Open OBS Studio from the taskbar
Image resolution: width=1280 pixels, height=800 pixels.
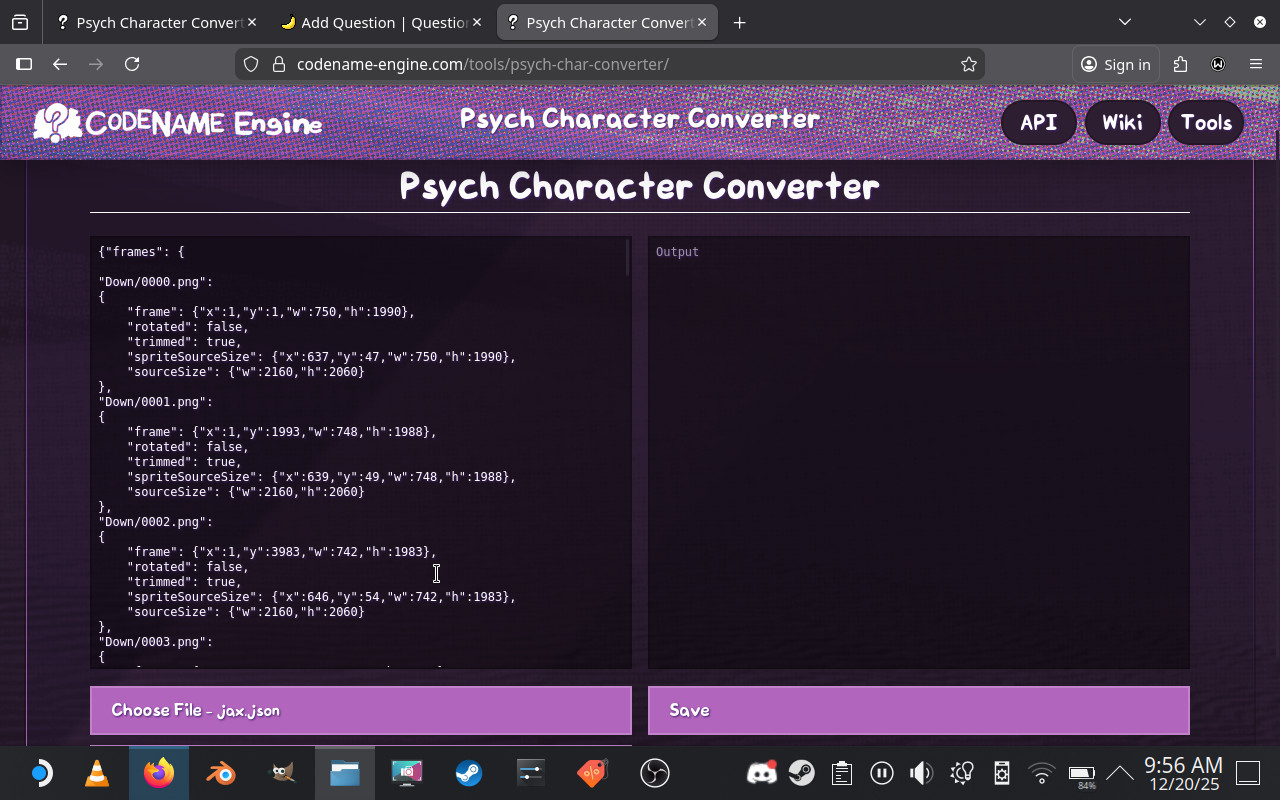coord(654,773)
